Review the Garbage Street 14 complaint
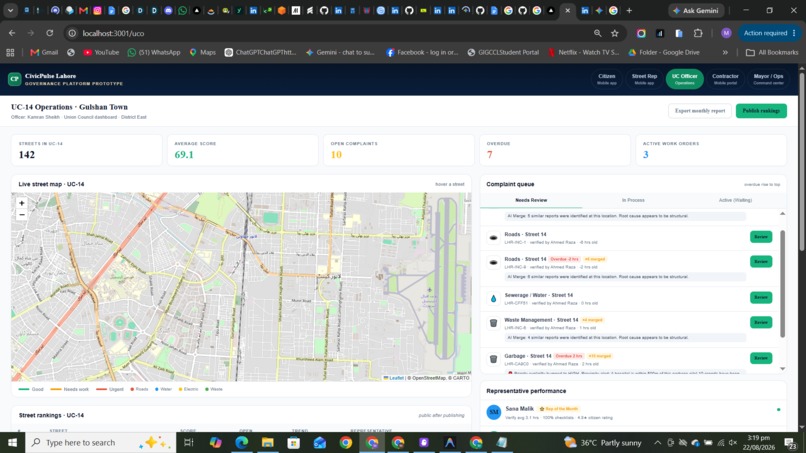This screenshot has width=806, height=453. point(761,358)
